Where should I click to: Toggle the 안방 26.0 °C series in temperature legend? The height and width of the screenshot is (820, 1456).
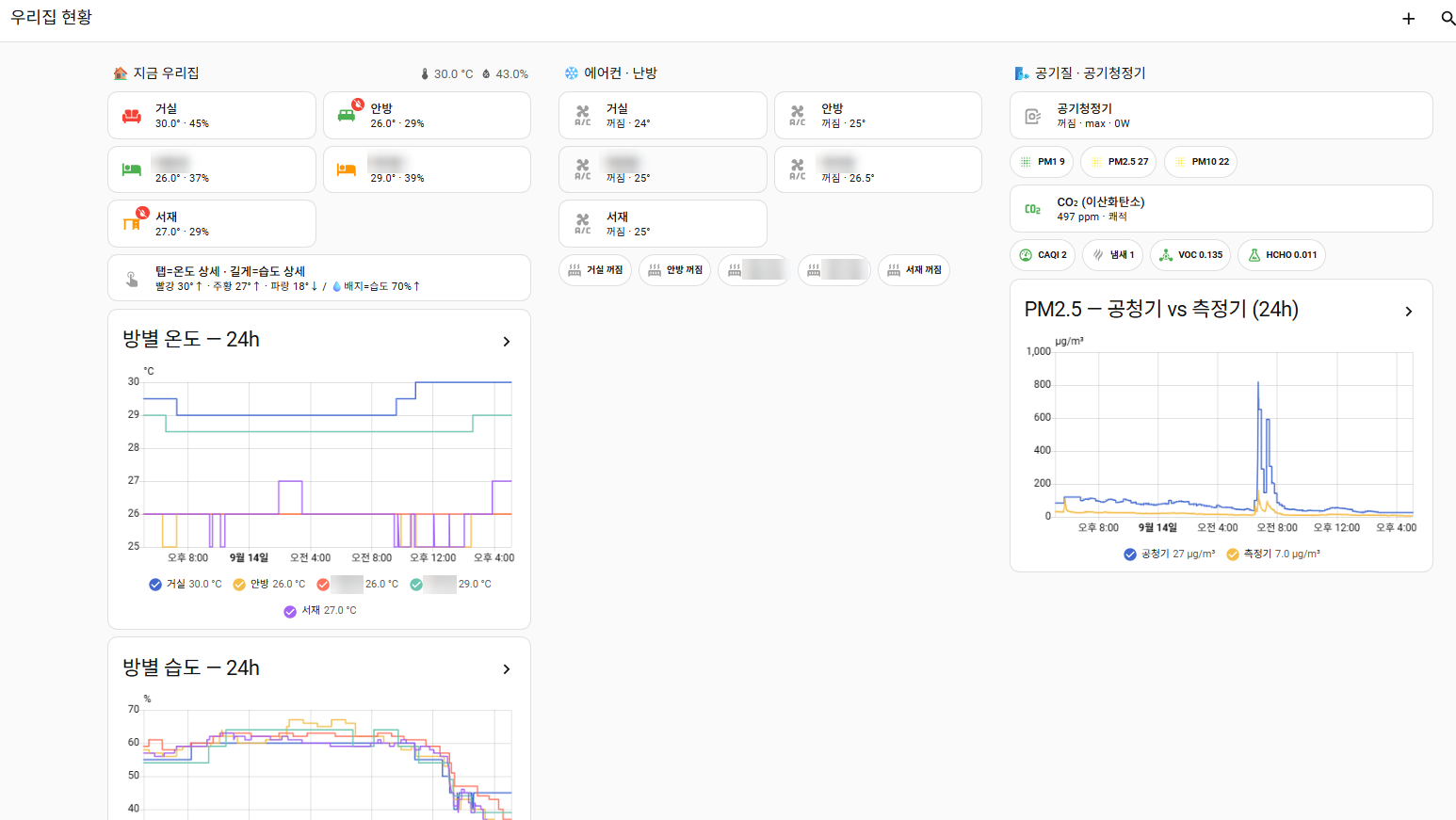(x=269, y=585)
